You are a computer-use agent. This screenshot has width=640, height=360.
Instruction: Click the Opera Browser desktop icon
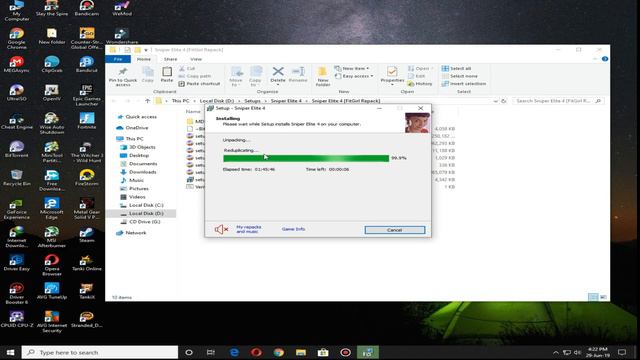(51, 265)
